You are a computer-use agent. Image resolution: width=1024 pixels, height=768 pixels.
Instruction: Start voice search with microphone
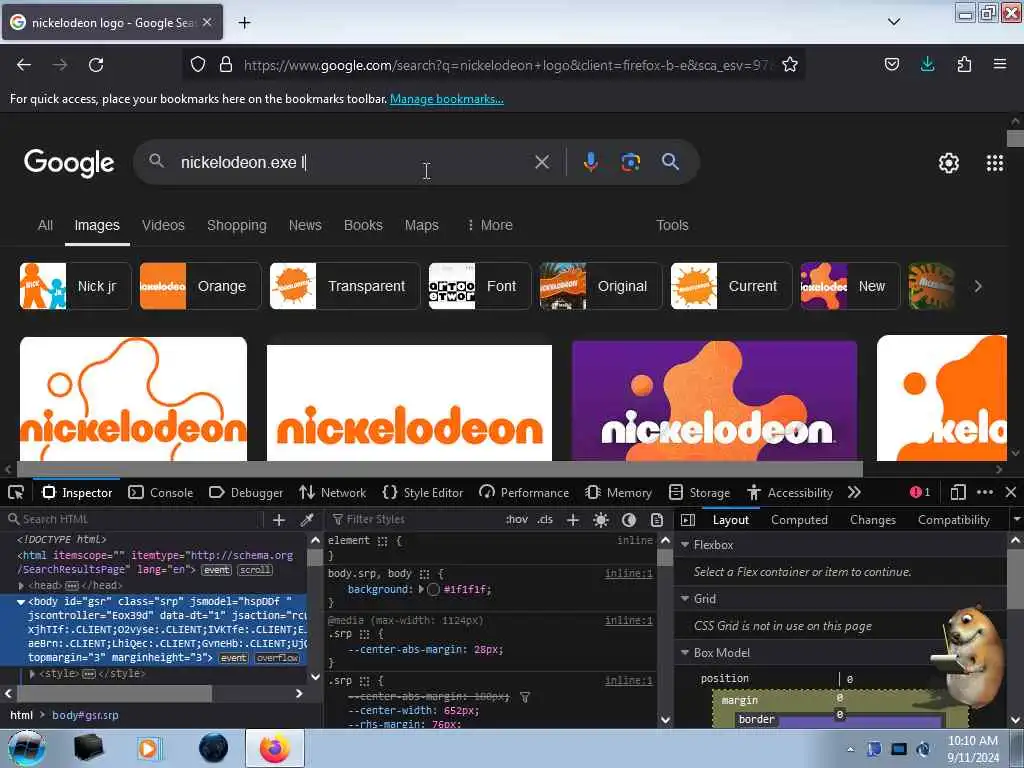click(x=590, y=162)
